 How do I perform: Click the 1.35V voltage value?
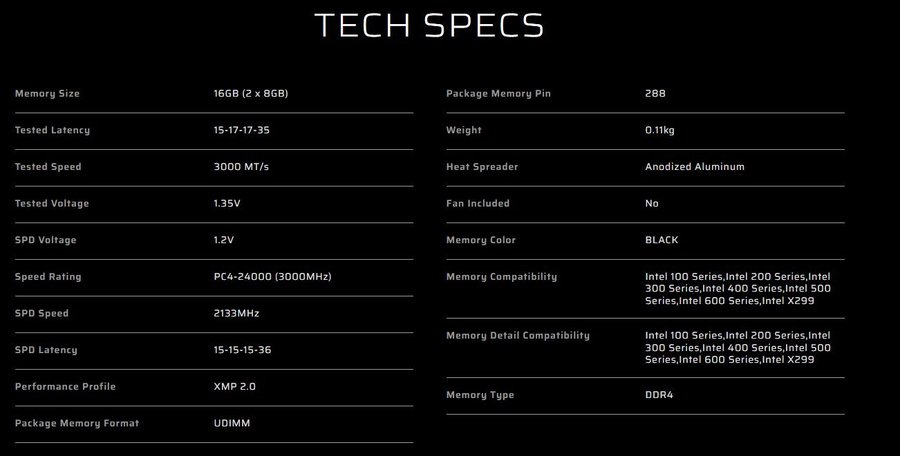[229, 204]
